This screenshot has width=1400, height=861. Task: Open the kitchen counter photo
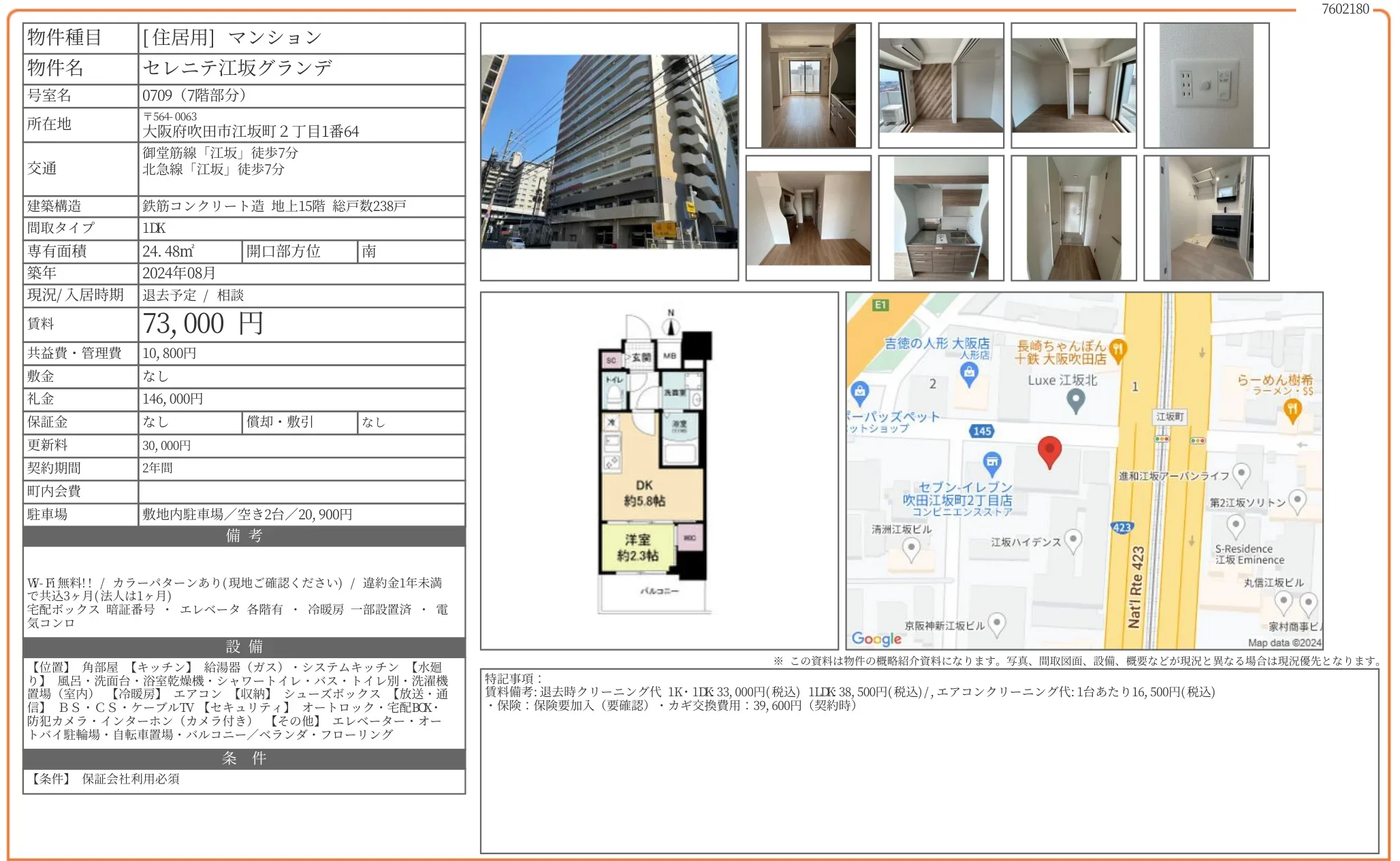(940, 218)
